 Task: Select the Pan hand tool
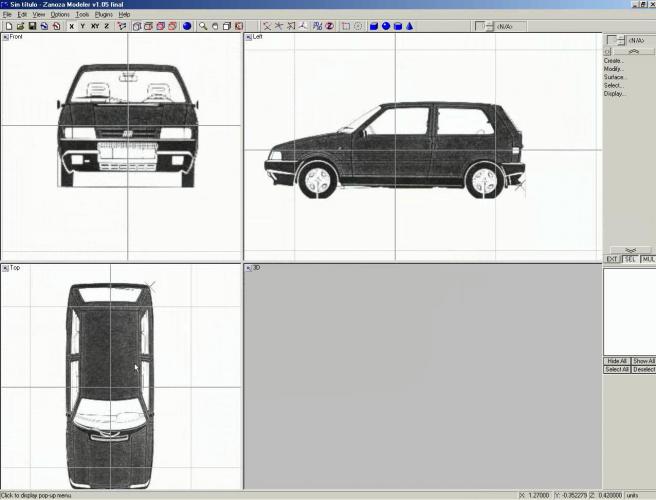[214, 26]
